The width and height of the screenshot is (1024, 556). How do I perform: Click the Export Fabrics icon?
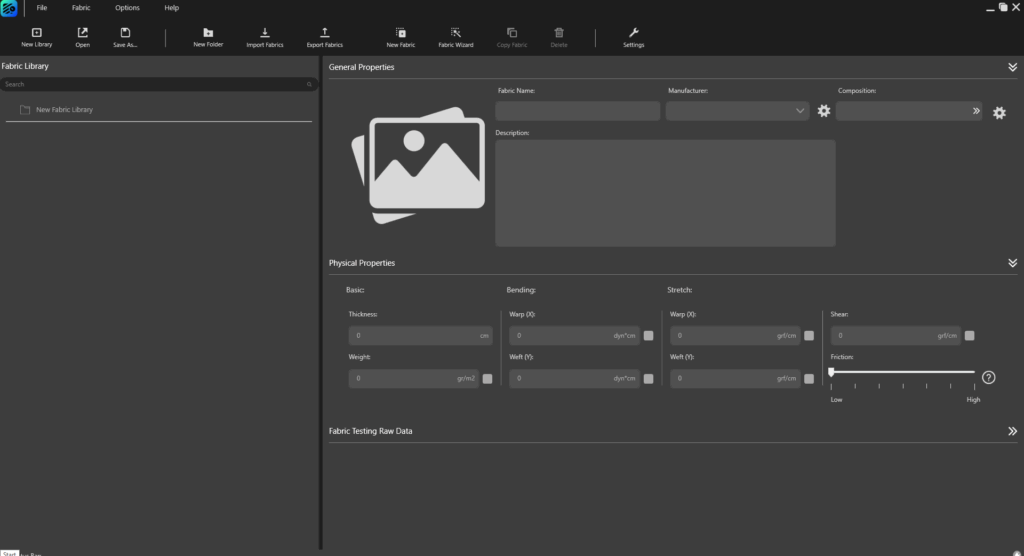point(324,33)
